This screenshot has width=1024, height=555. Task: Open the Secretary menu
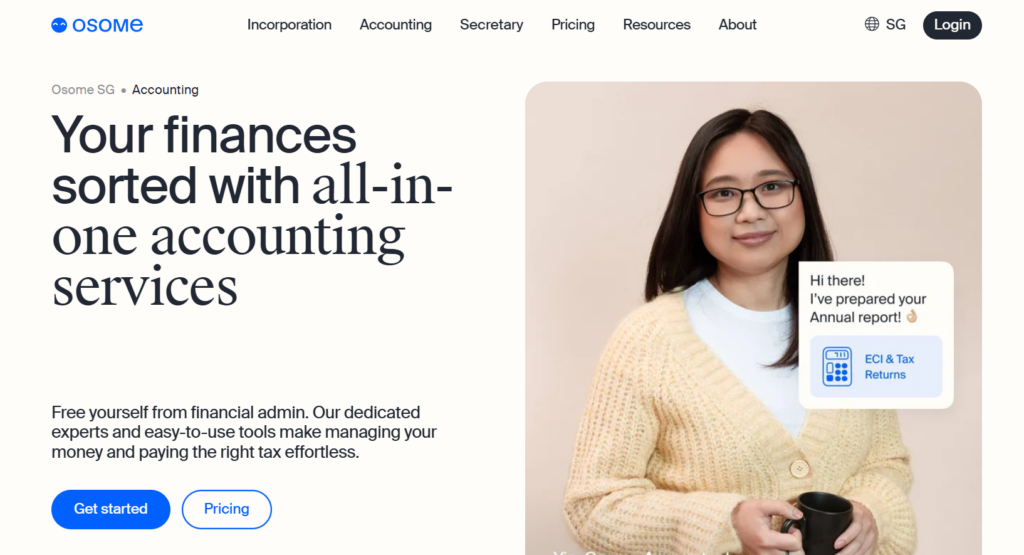(x=491, y=25)
